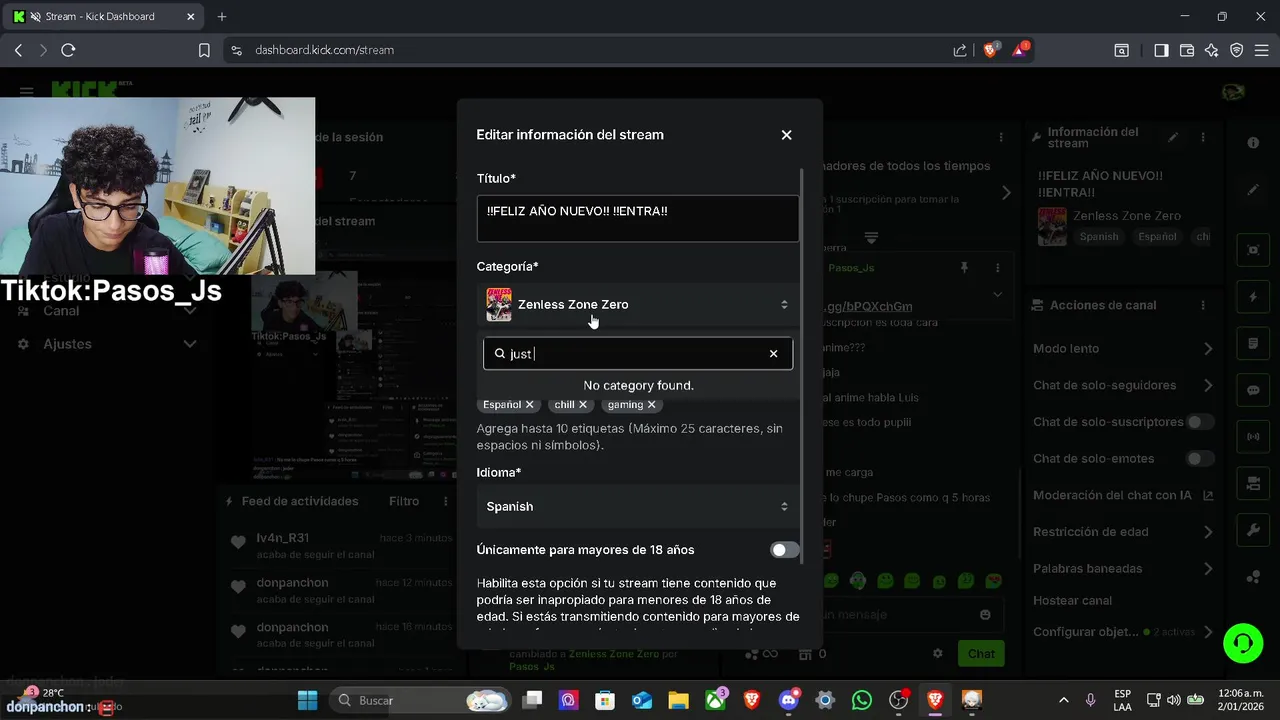Image resolution: width=1280 pixels, height=720 pixels.
Task: Go back in the browser
Action: (x=18, y=50)
